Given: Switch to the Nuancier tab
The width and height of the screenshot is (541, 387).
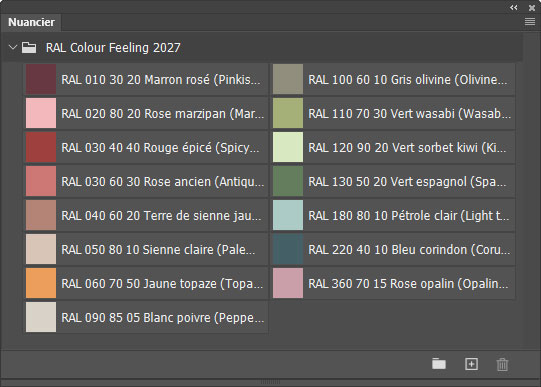Looking at the screenshot, I should (x=31, y=22).
